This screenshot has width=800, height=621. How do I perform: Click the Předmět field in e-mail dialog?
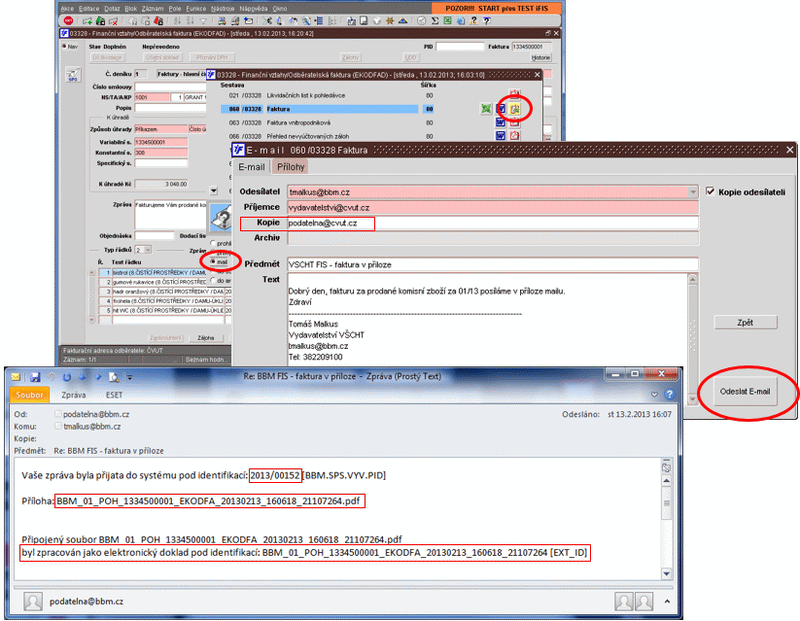pos(492,264)
